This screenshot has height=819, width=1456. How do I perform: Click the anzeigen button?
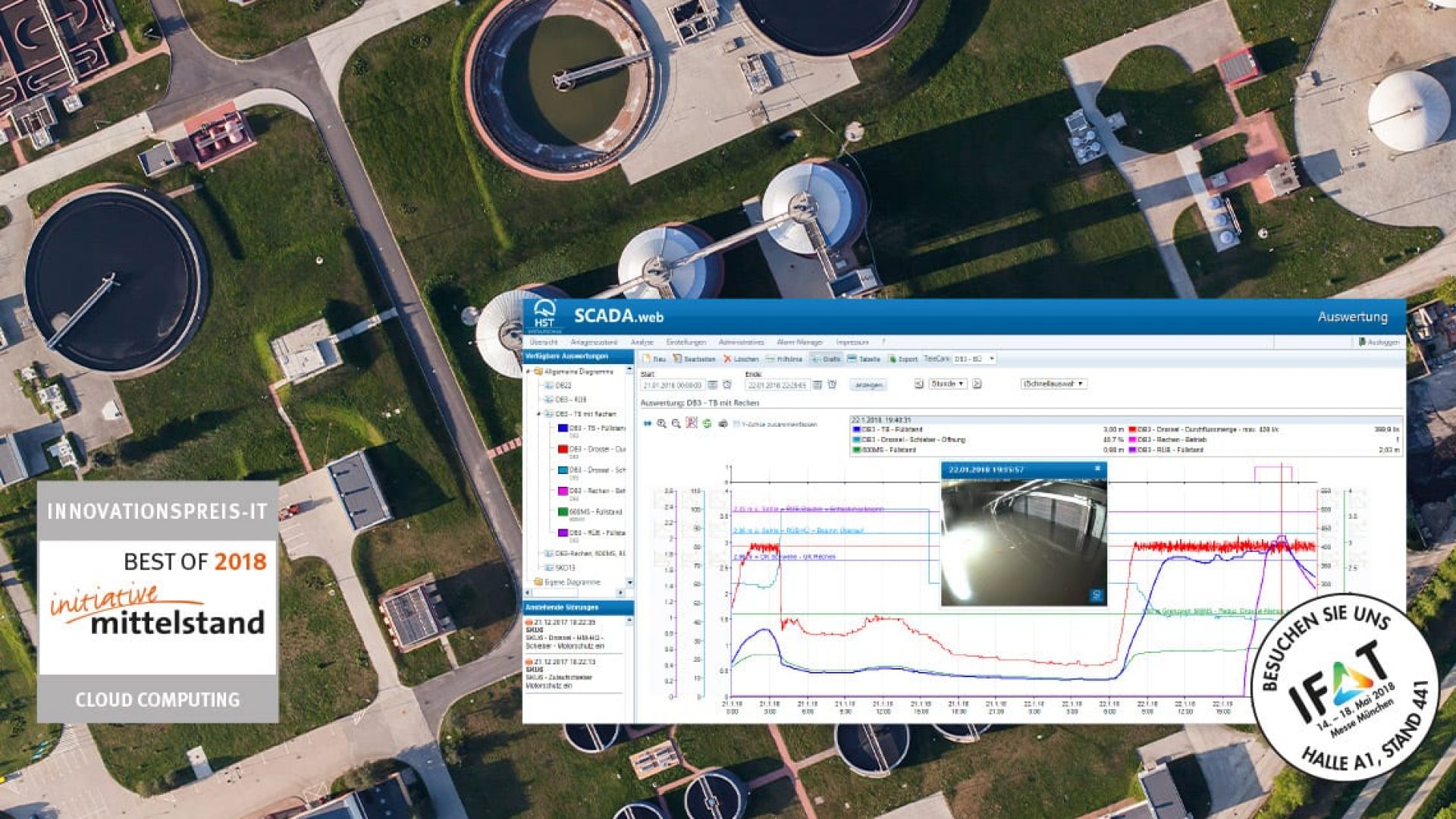point(868,385)
